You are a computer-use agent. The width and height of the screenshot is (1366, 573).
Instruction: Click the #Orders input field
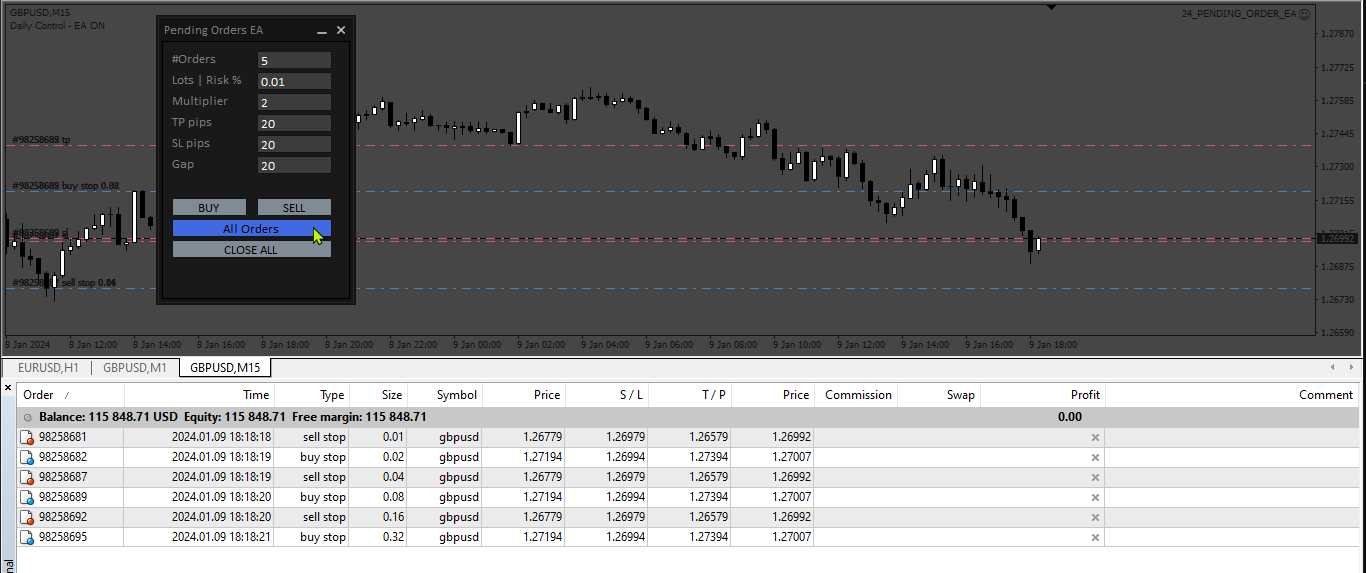point(294,60)
